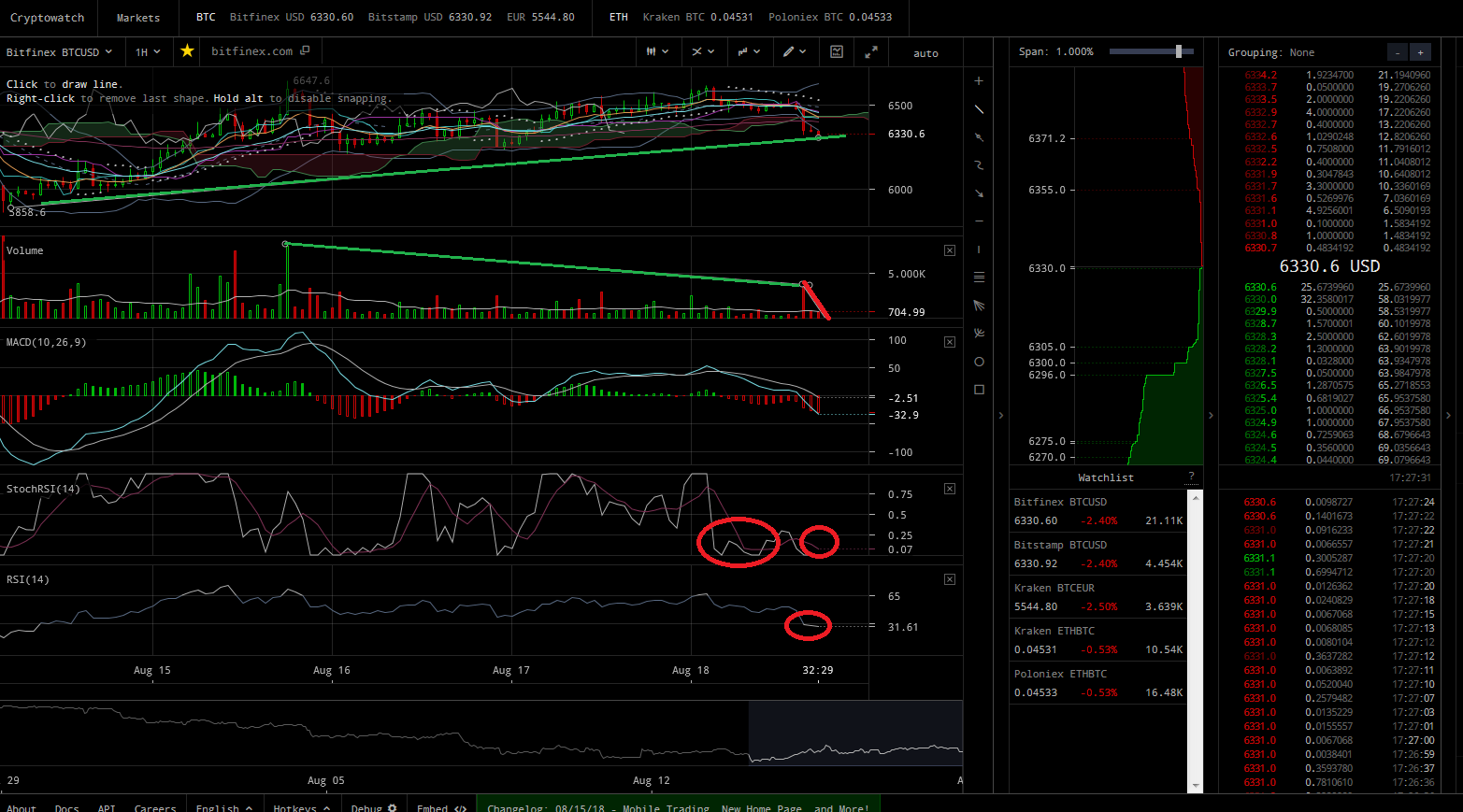Open the English language selector

pos(224,807)
